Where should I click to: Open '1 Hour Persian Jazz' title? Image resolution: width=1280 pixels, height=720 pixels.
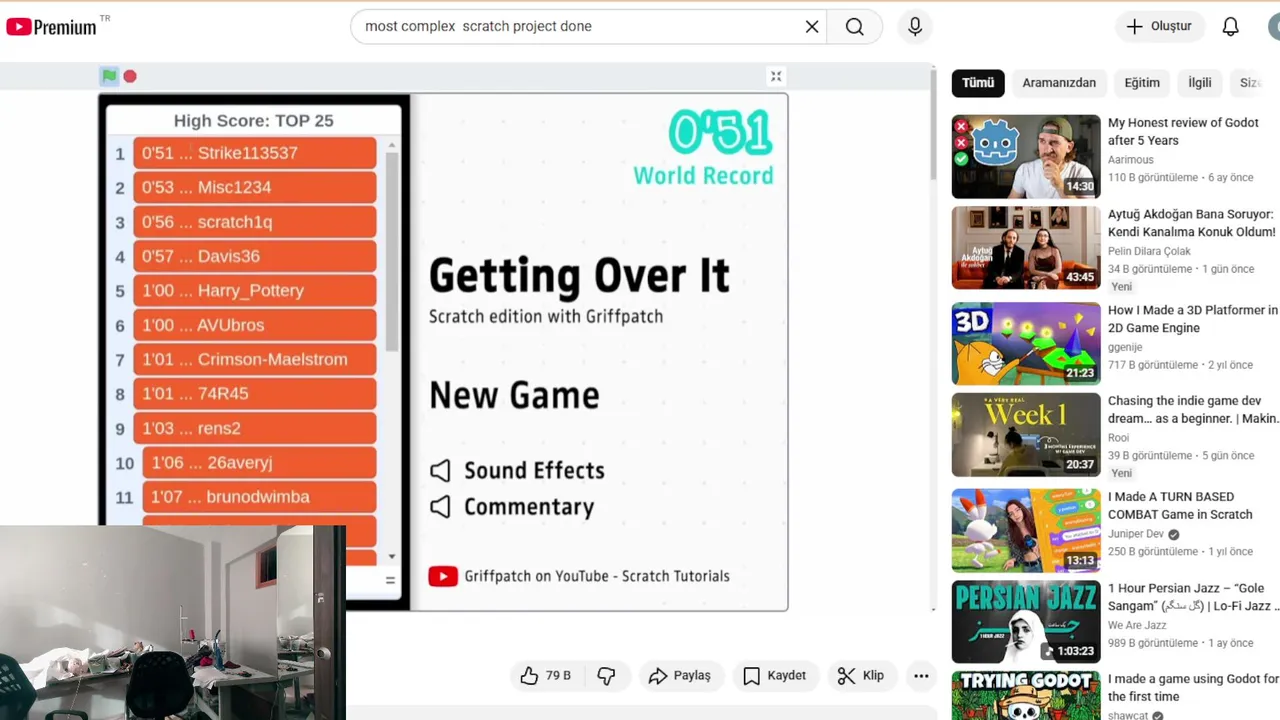[x=1191, y=597]
